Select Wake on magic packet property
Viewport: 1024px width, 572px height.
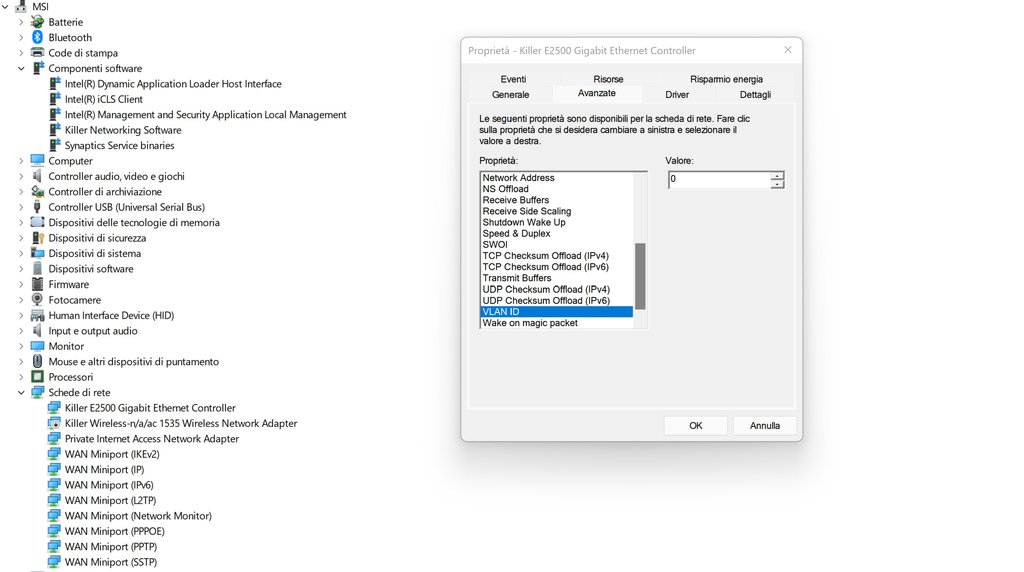tap(556, 323)
